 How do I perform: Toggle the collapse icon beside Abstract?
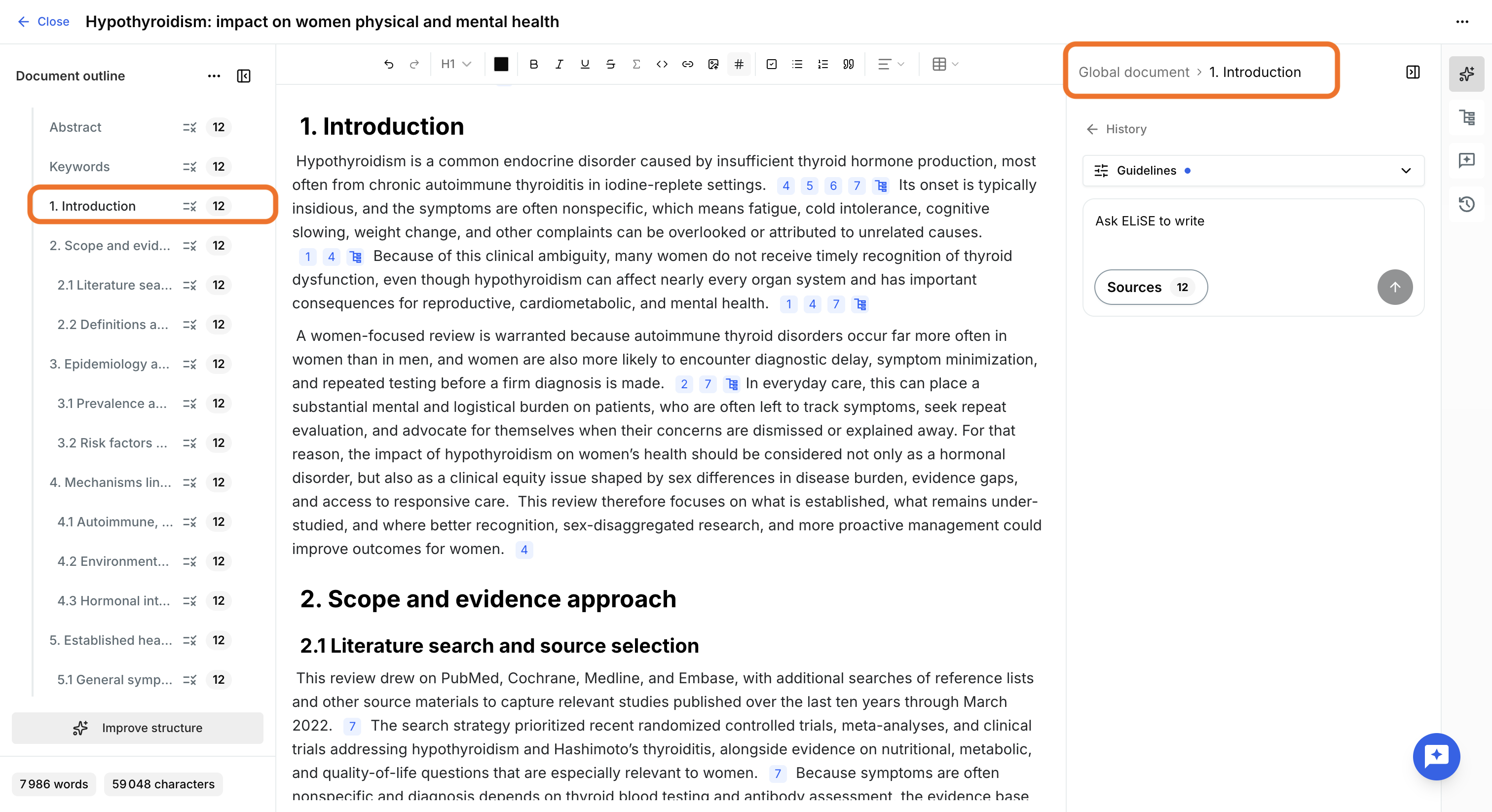point(189,127)
